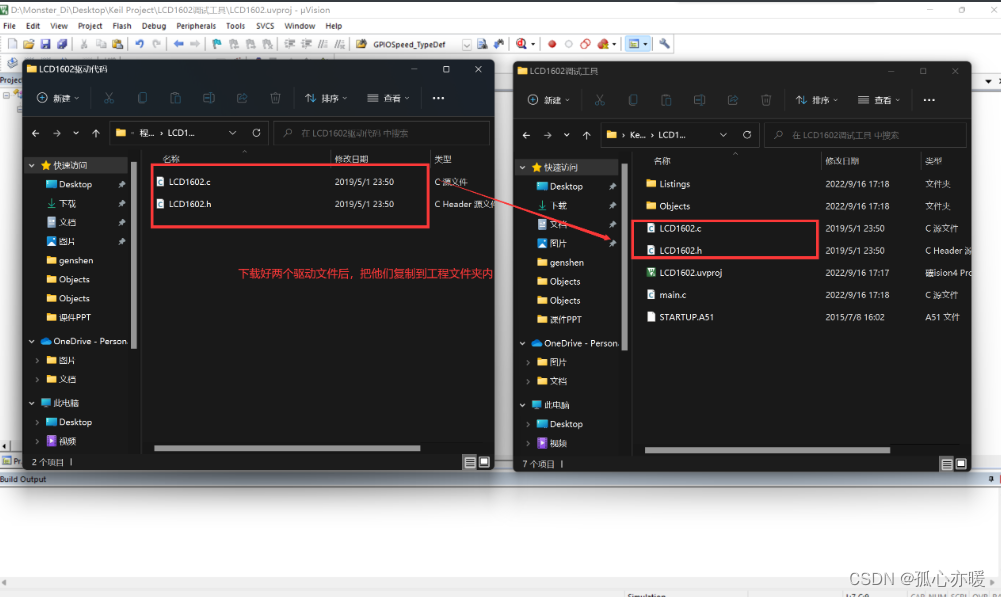This screenshot has width=1001, height=597.
Task: Sort by 名称 column in LCD1602调试工具 window
Action: [662, 161]
